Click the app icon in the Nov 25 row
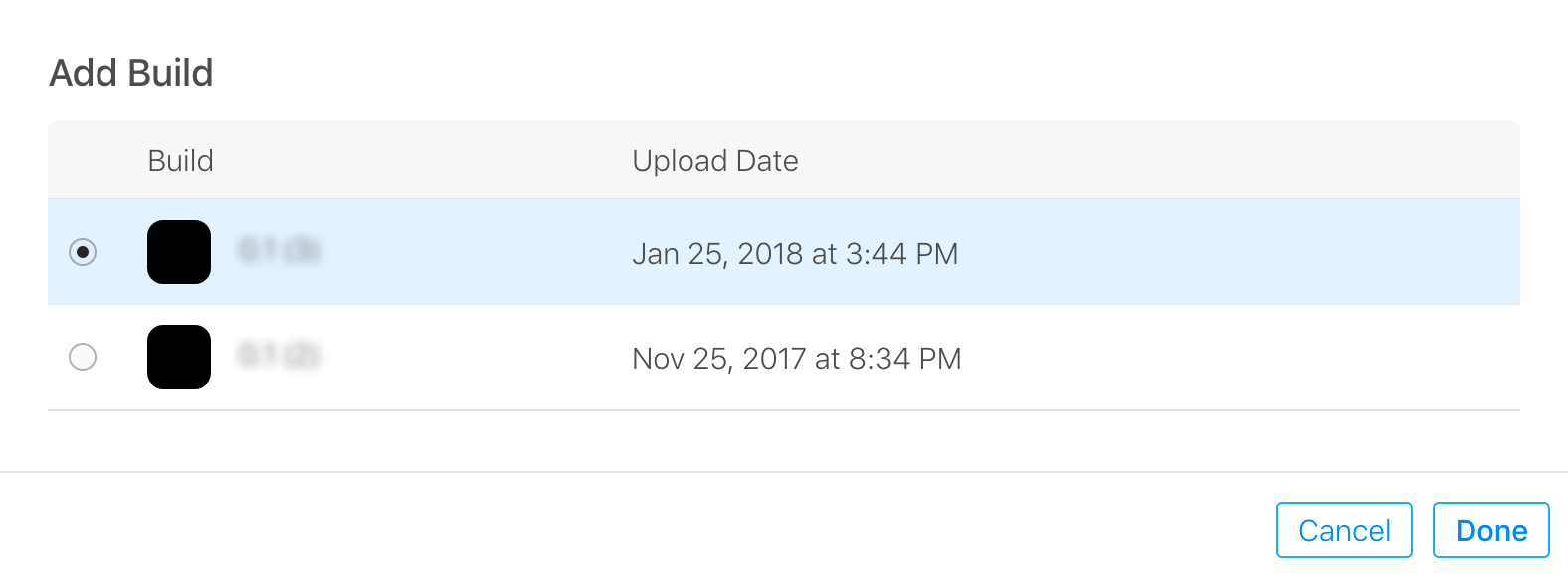 click(179, 357)
